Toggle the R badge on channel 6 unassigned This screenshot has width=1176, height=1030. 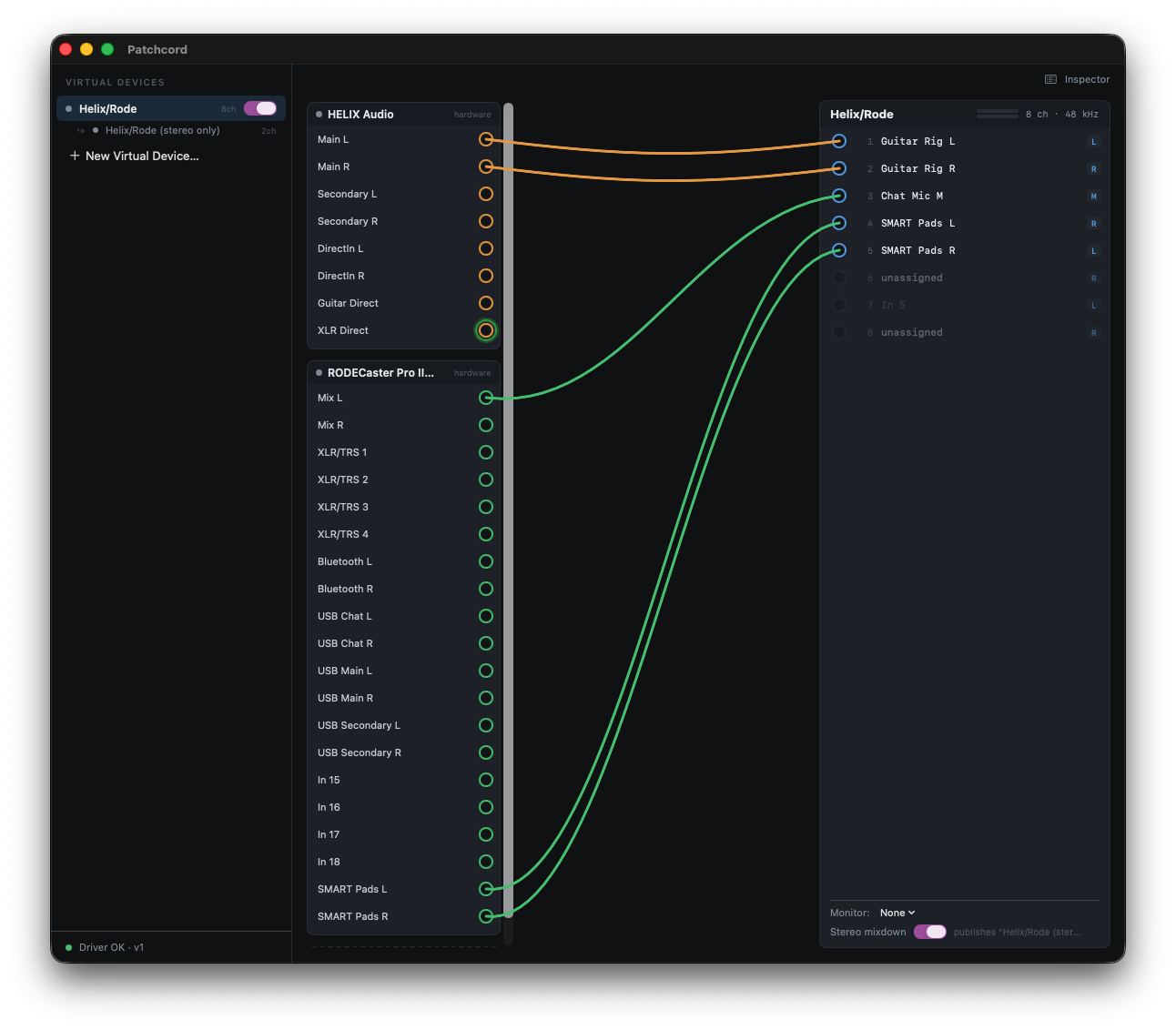click(1094, 278)
